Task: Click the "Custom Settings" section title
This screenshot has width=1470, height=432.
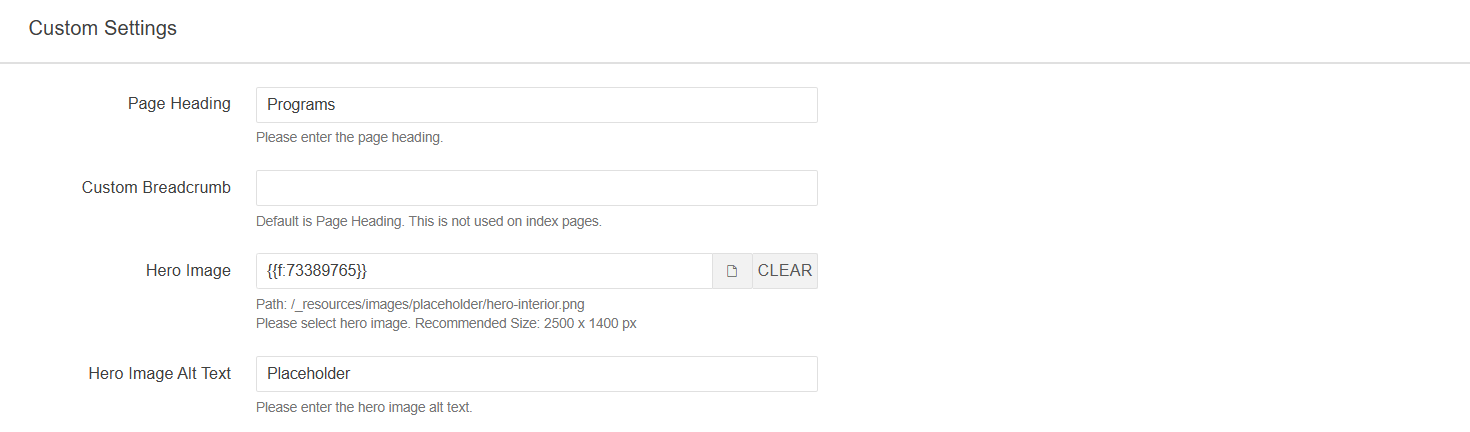Action: coord(103,29)
